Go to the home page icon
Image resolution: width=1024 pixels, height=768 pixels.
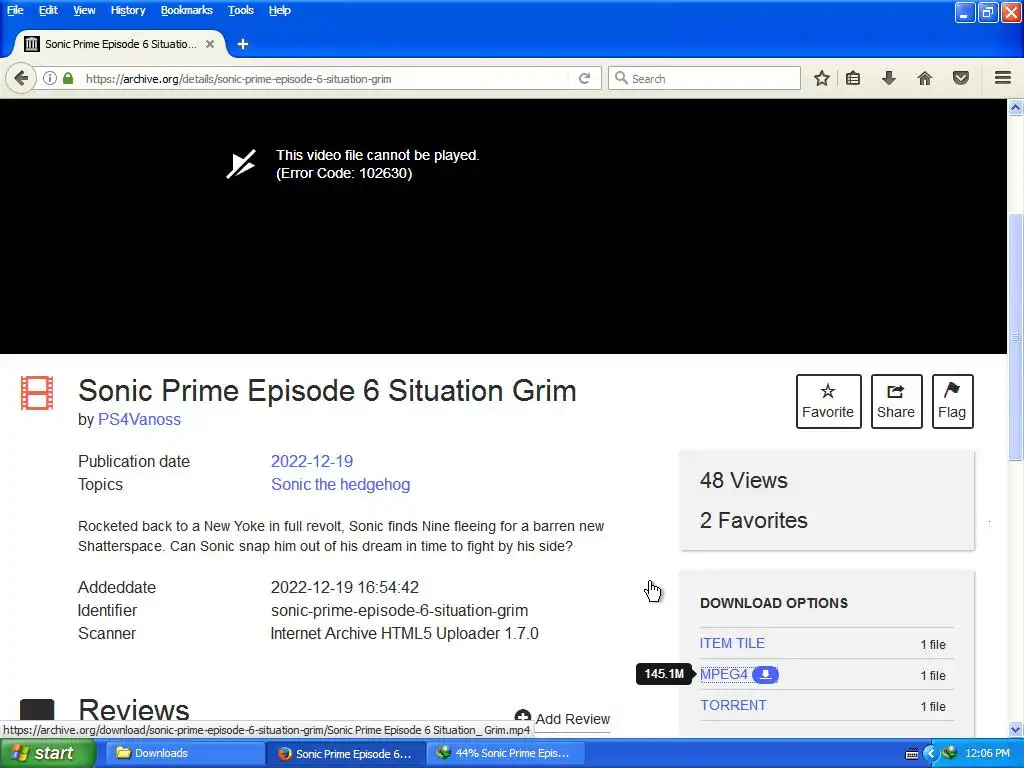(x=925, y=78)
